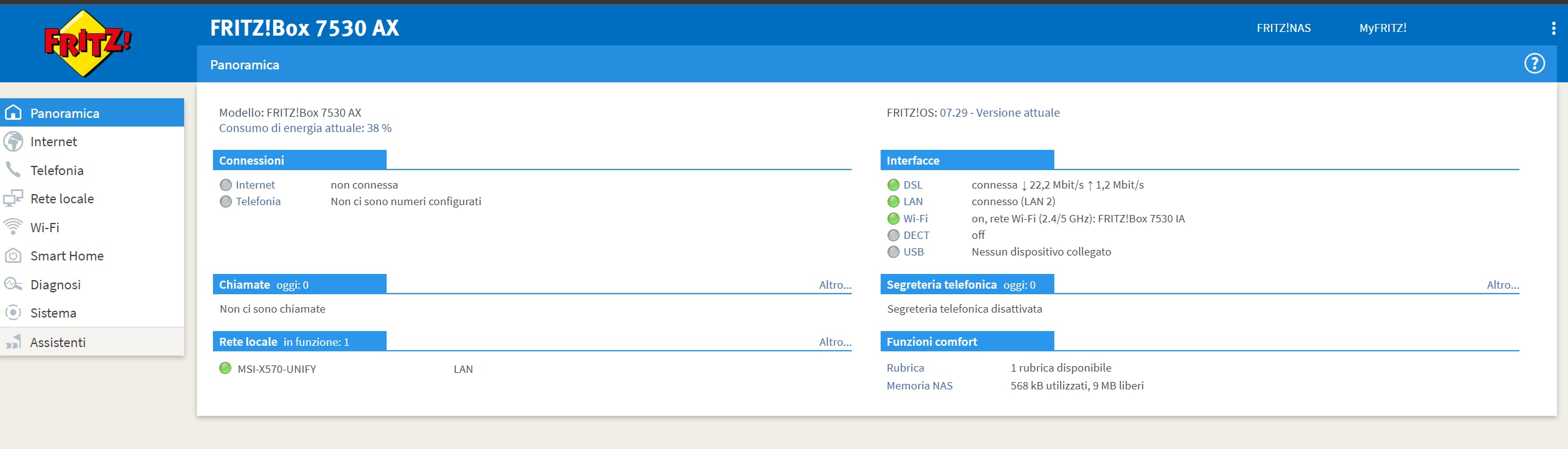Click the 'connesso (LAN 2)' text
Viewport: 1568px width, 449px height.
point(1013,201)
